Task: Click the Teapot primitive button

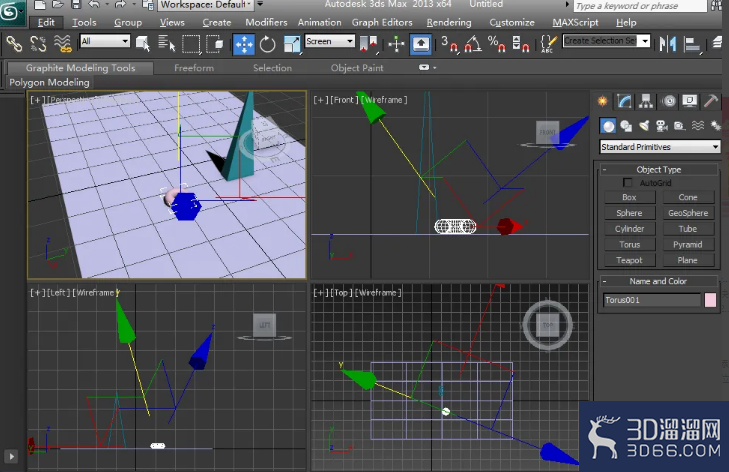Action: click(630, 260)
